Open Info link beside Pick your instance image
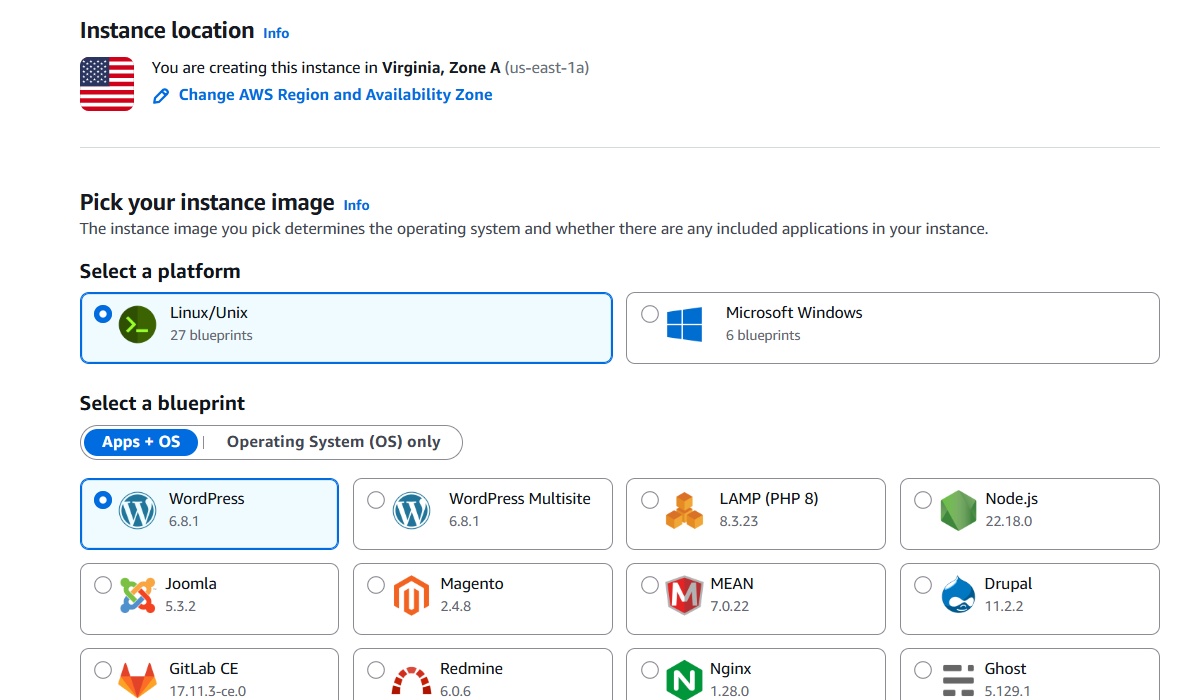 (x=356, y=205)
